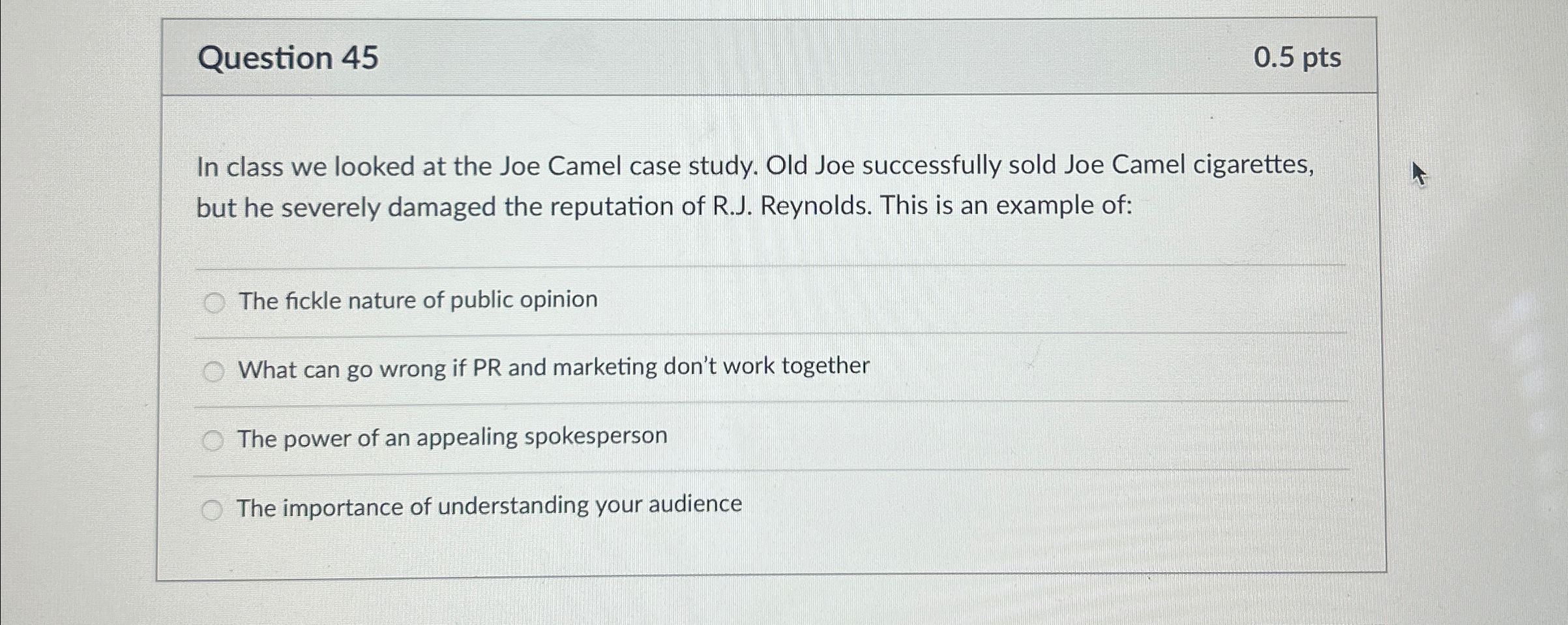Select 'What can go wrong if PR and marketing don't work together'

coord(213,371)
